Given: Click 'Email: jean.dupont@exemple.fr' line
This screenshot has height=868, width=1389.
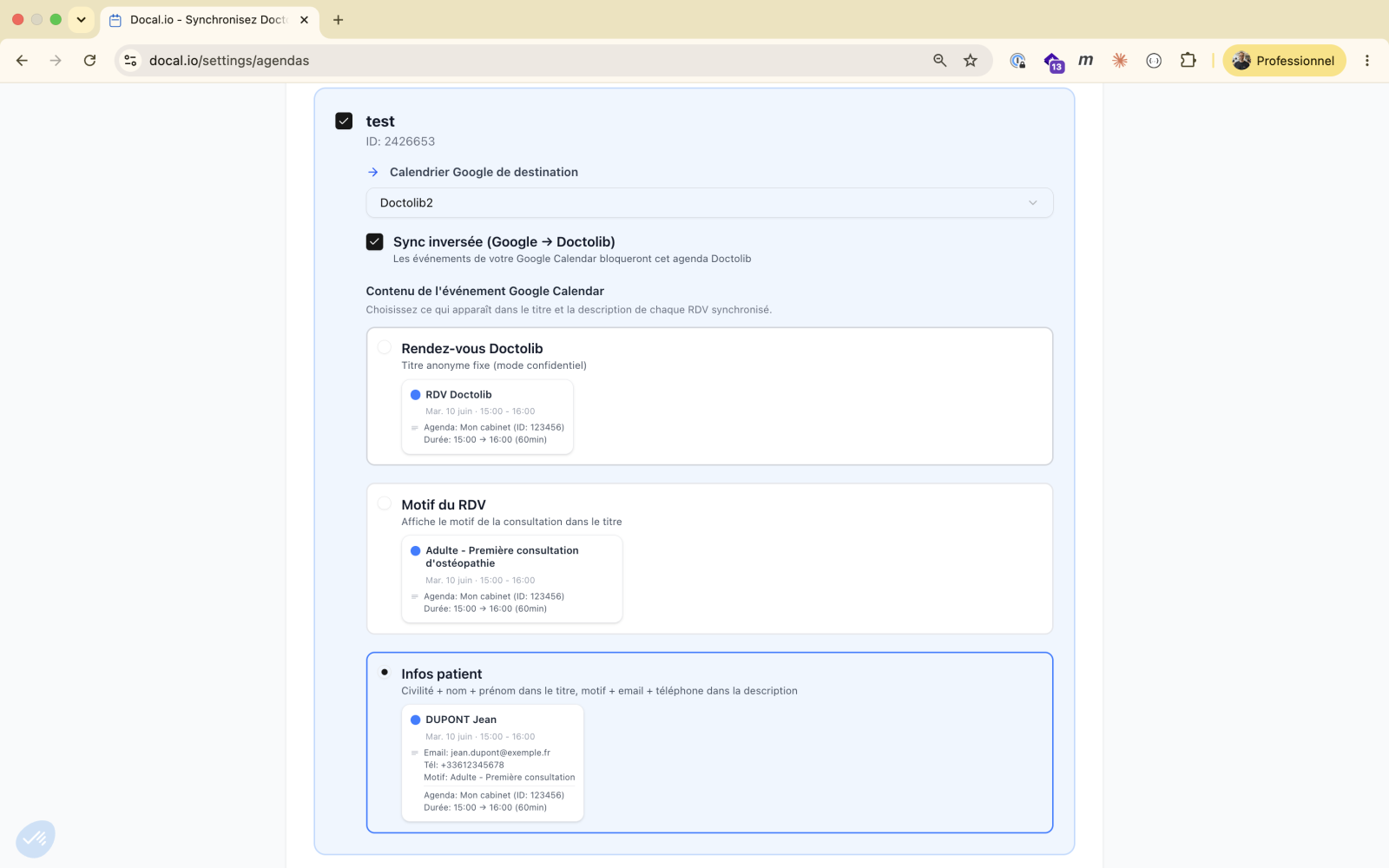Looking at the screenshot, I should (x=487, y=753).
